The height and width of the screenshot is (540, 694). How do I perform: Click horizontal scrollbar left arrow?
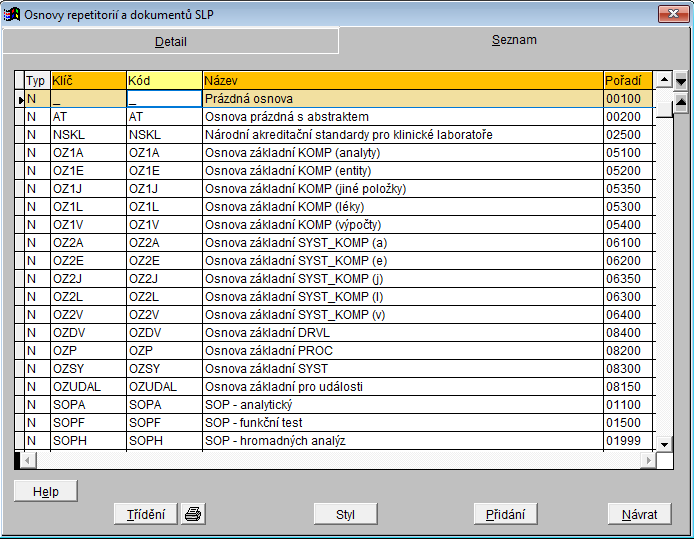tap(27, 460)
